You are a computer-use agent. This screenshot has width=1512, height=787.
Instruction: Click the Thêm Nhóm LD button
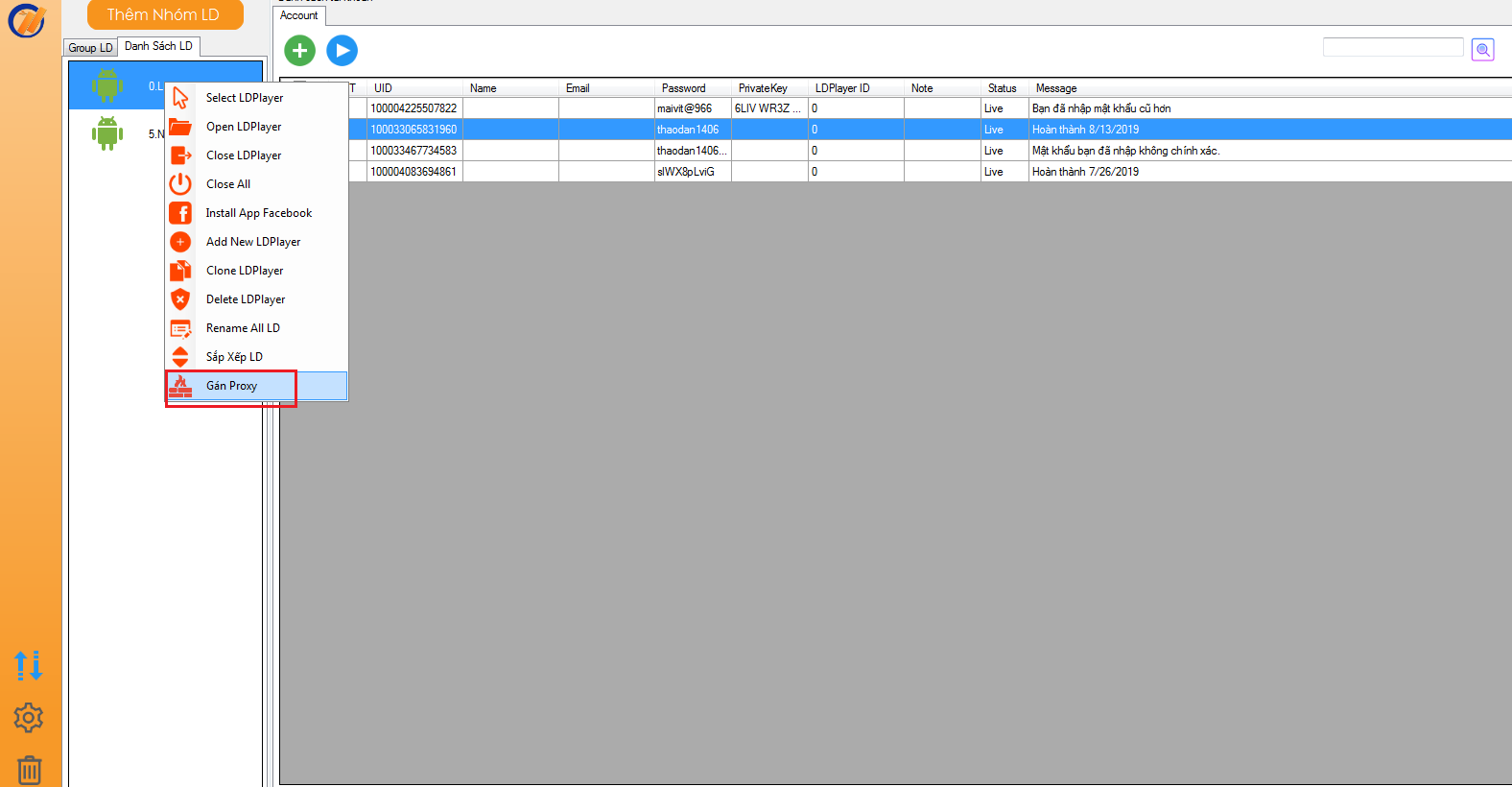point(165,14)
